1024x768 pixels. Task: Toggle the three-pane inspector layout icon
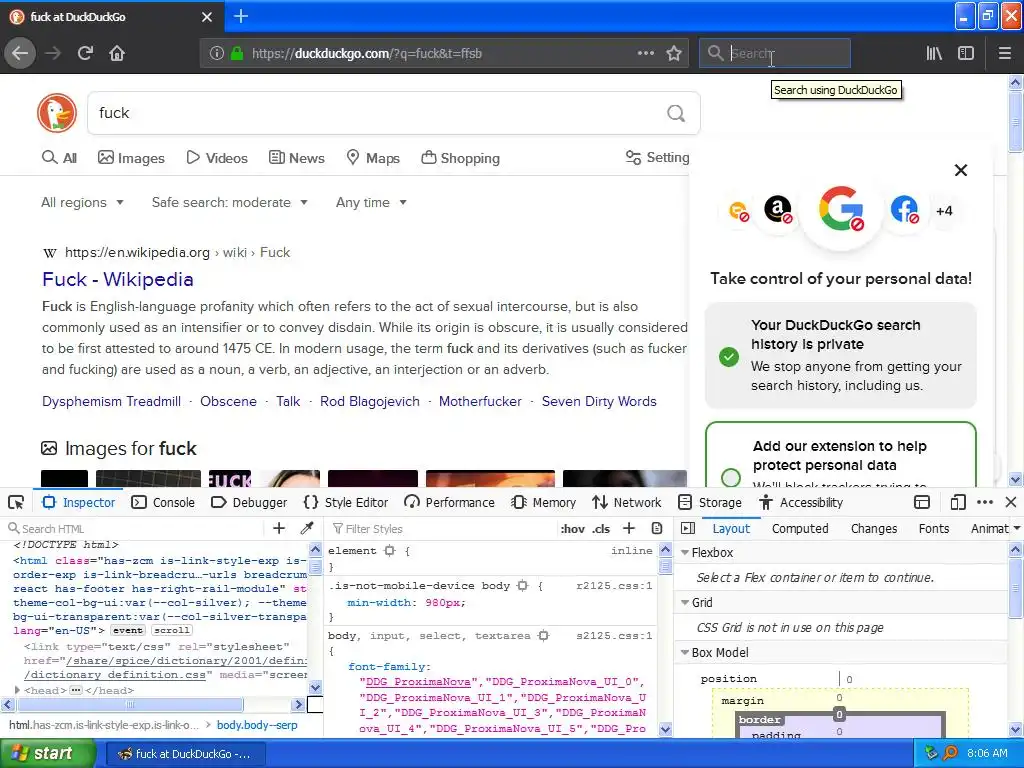click(x=688, y=528)
